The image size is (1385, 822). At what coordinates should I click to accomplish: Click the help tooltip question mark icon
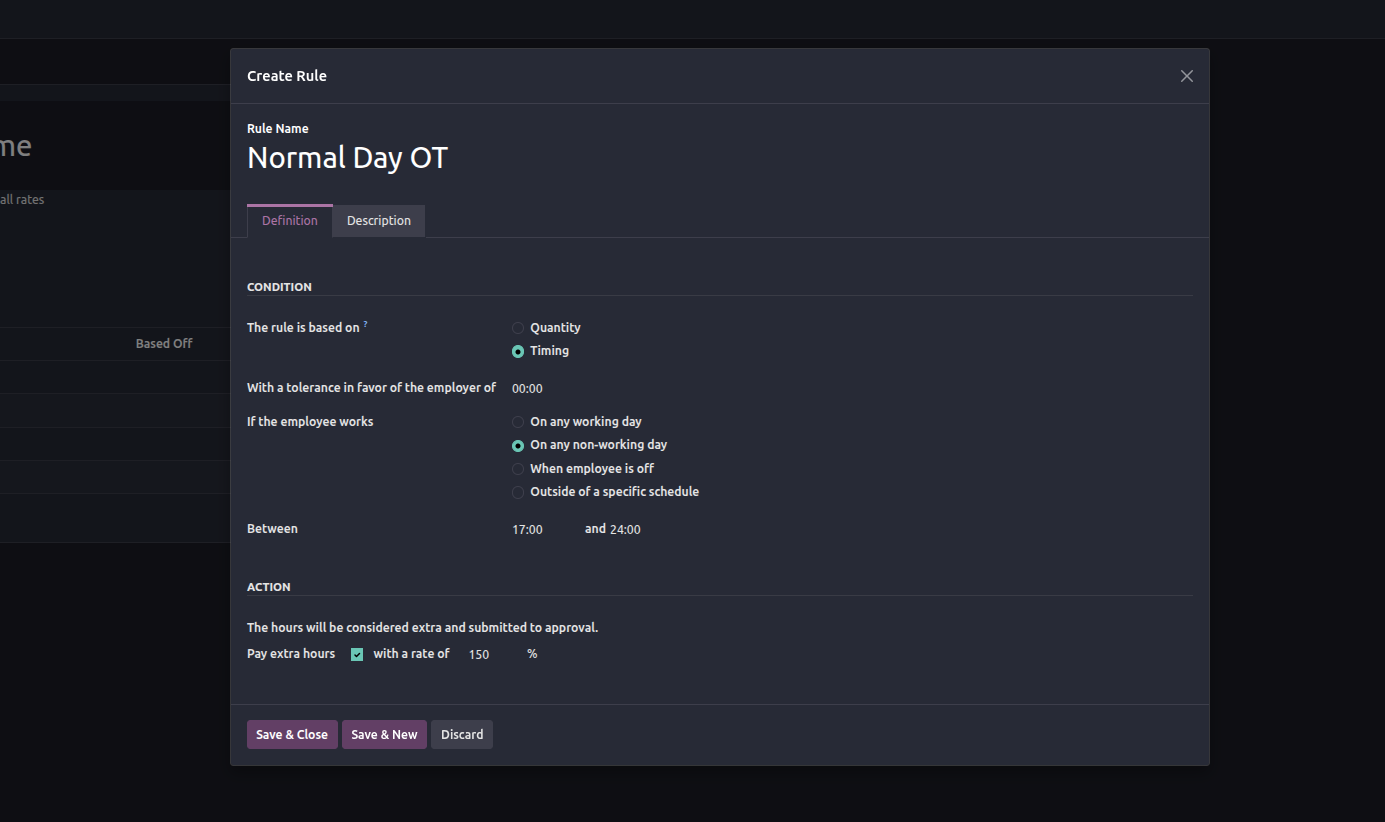tap(366, 325)
